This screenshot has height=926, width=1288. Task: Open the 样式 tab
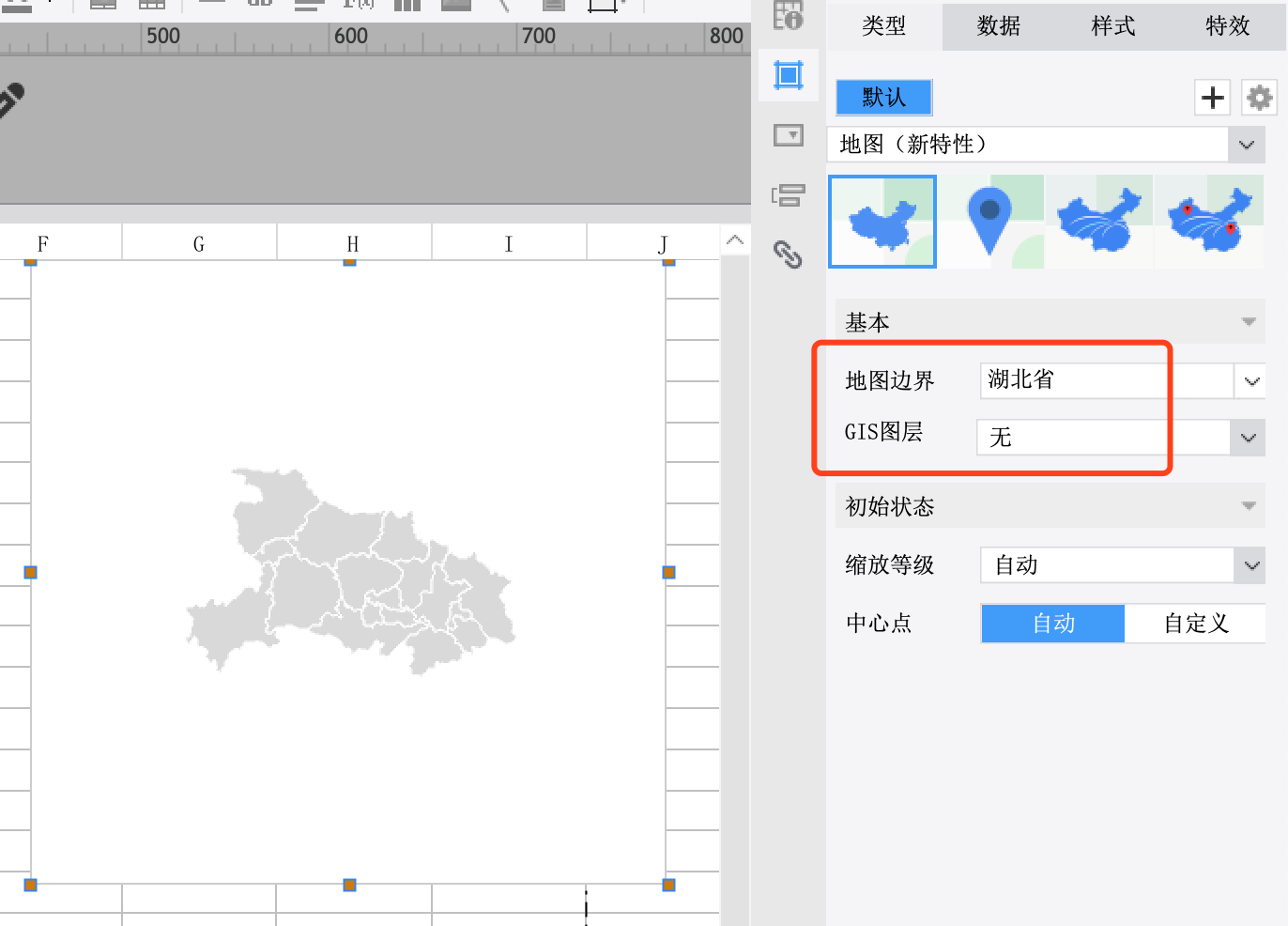tap(1112, 25)
